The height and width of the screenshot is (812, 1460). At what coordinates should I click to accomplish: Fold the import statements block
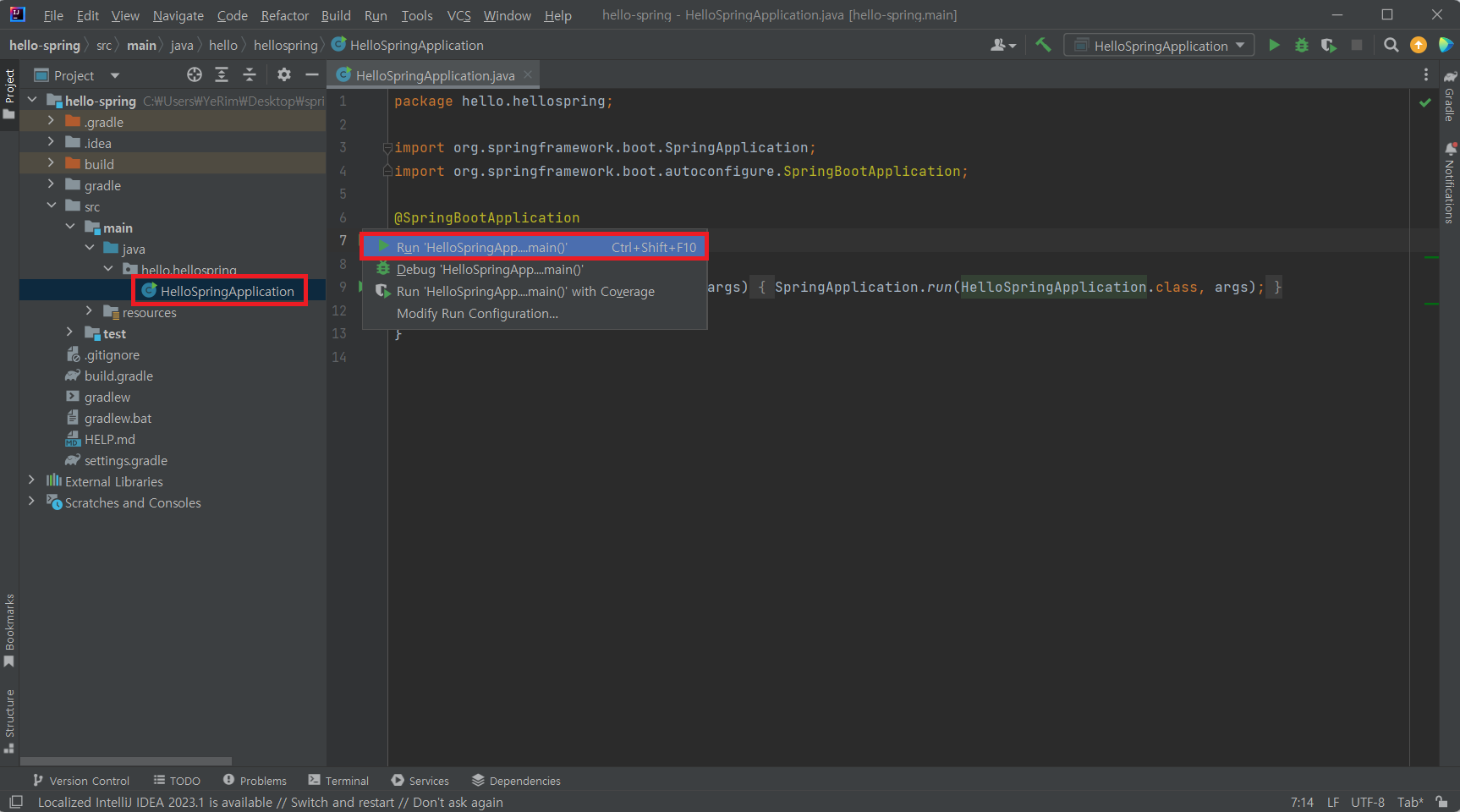(387, 147)
